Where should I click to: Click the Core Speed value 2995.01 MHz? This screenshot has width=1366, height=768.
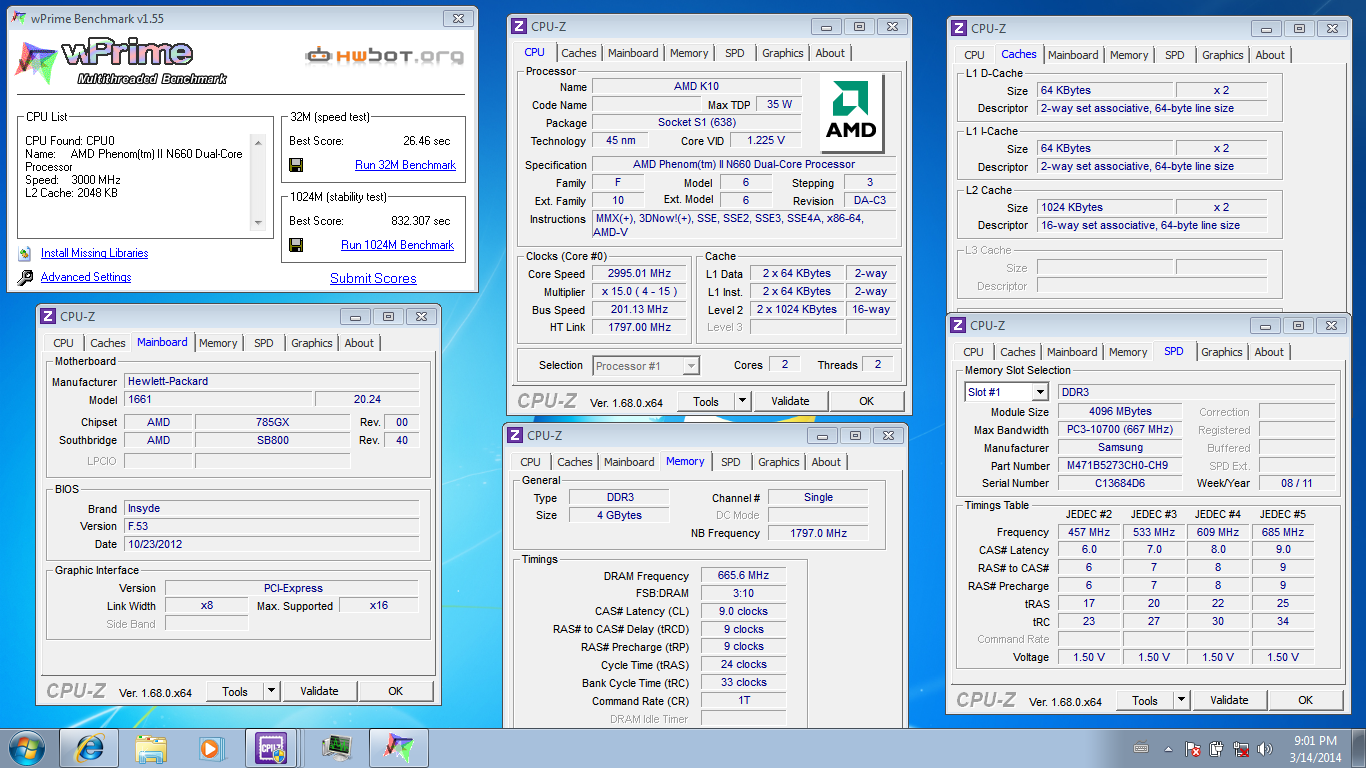click(x=640, y=274)
